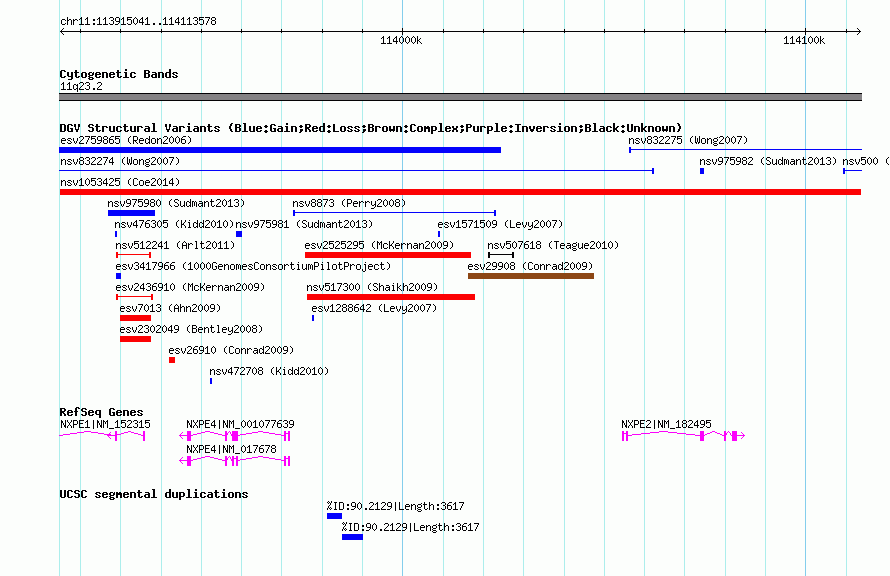Click the NXPE4 NM_001077639 gene model
Image resolution: width=890 pixels, height=576 pixels.
[235, 436]
